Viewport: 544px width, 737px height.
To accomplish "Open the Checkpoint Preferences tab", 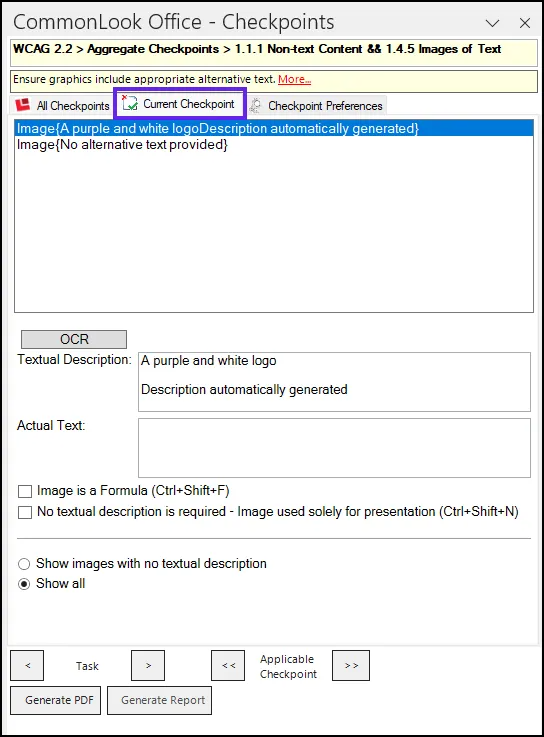I will (x=316, y=105).
